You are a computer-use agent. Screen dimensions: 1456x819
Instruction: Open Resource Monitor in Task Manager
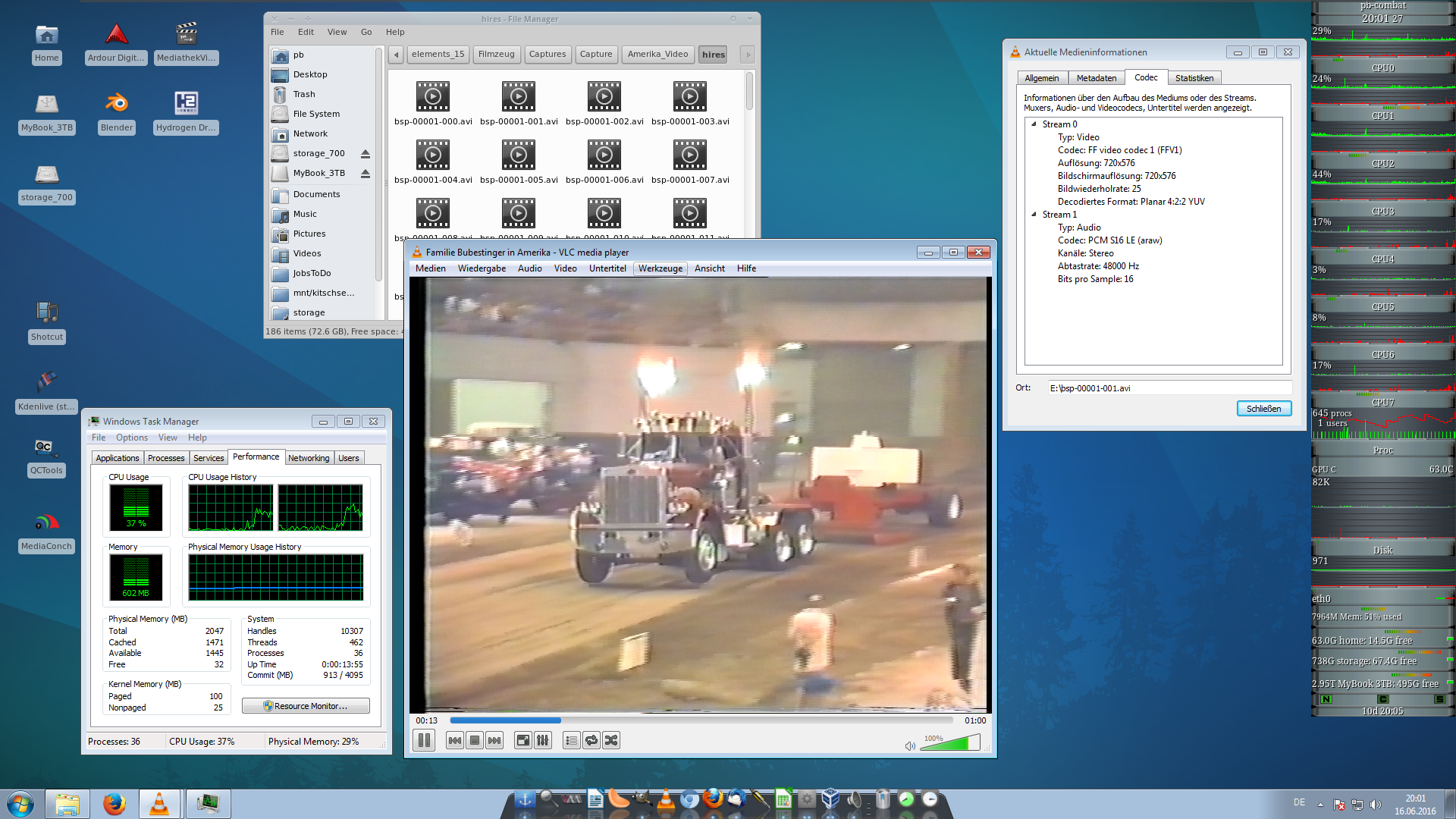[x=305, y=705]
